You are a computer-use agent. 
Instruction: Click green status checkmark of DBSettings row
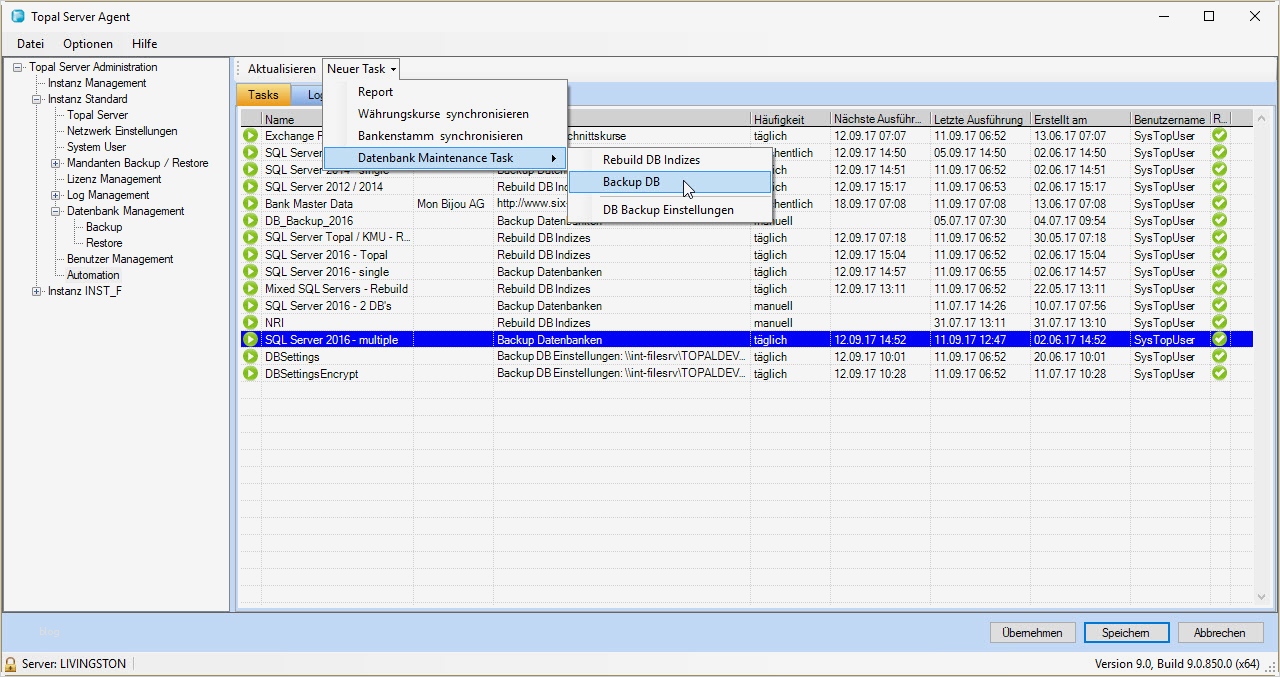[x=1219, y=357]
